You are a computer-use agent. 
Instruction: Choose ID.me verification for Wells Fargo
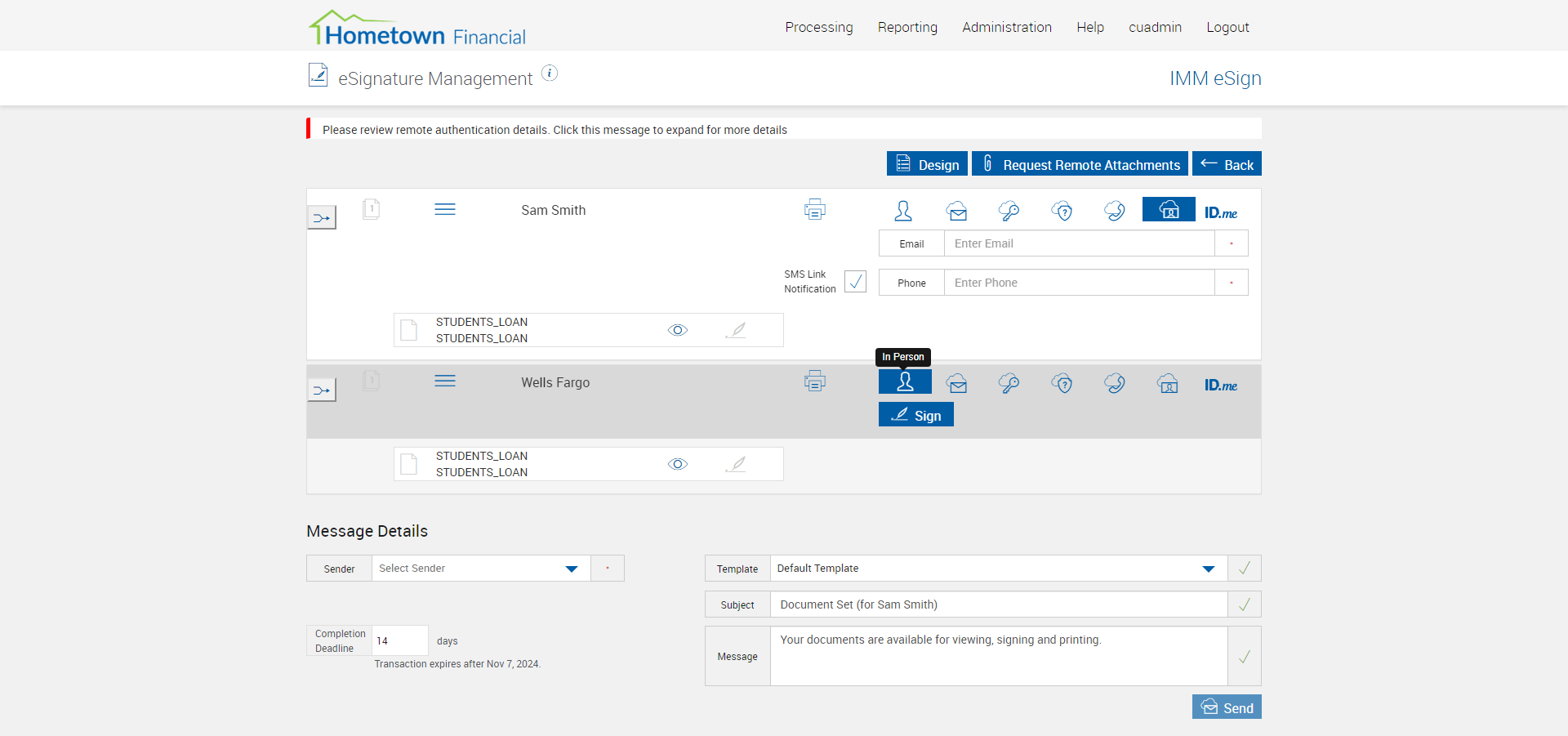pyautogui.click(x=1221, y=385)
